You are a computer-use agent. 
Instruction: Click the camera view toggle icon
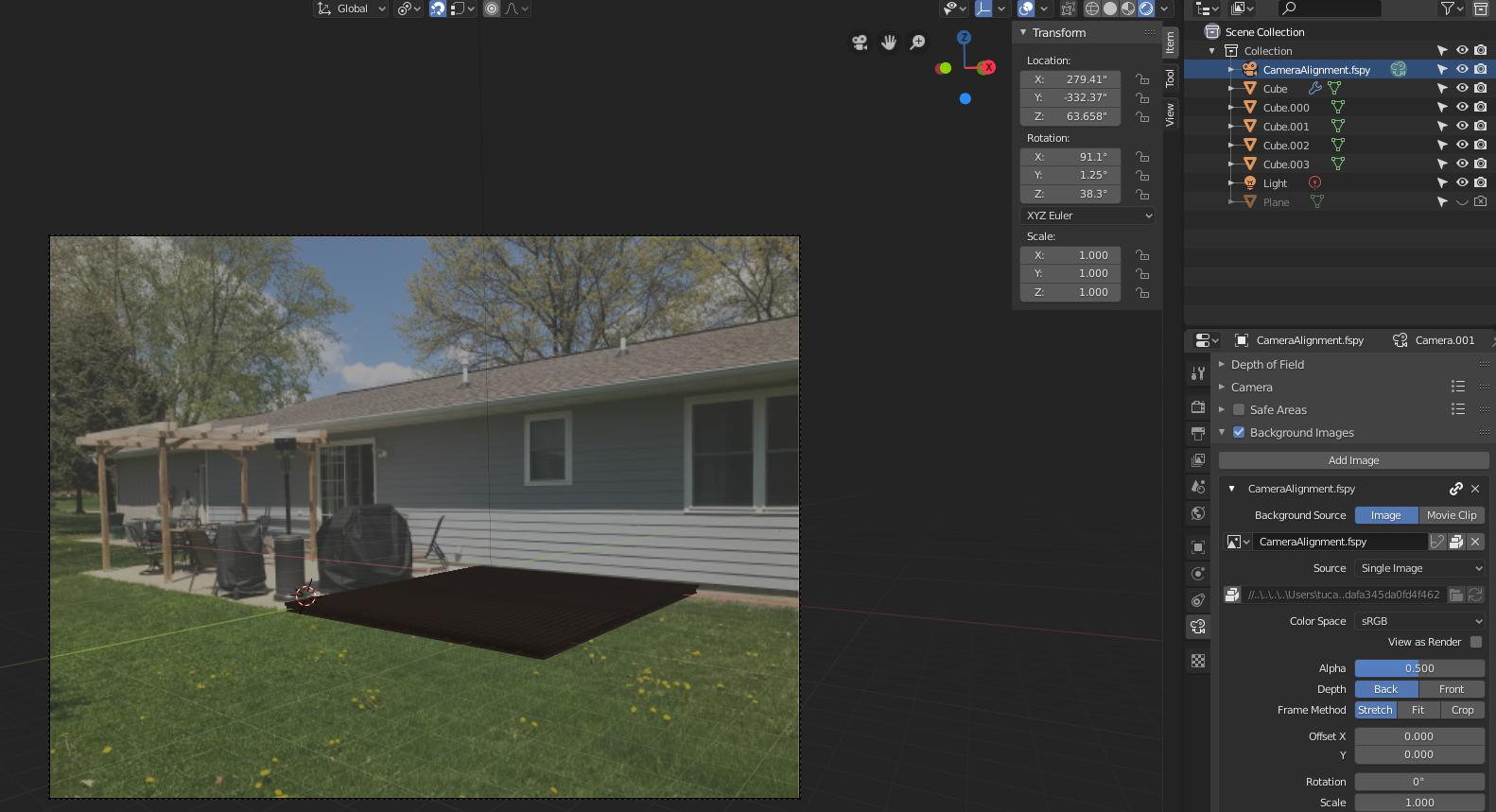coord(860,43)
